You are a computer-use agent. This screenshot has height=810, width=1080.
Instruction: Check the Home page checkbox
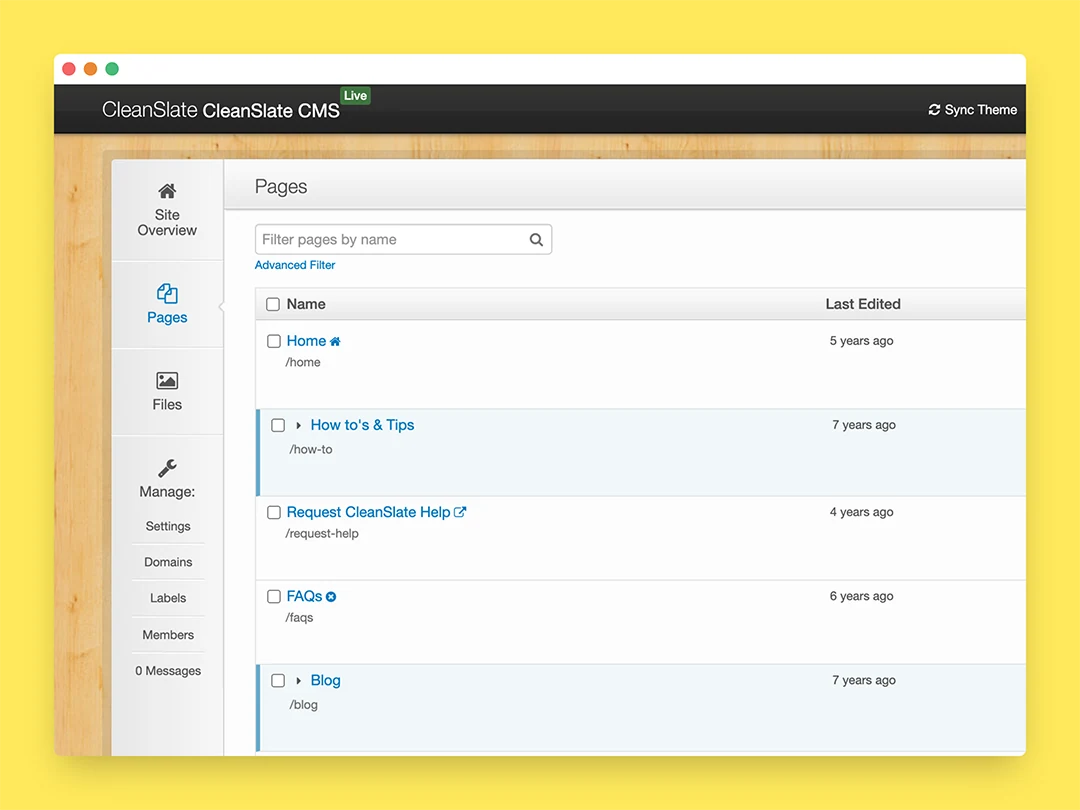tap(273, 341)
